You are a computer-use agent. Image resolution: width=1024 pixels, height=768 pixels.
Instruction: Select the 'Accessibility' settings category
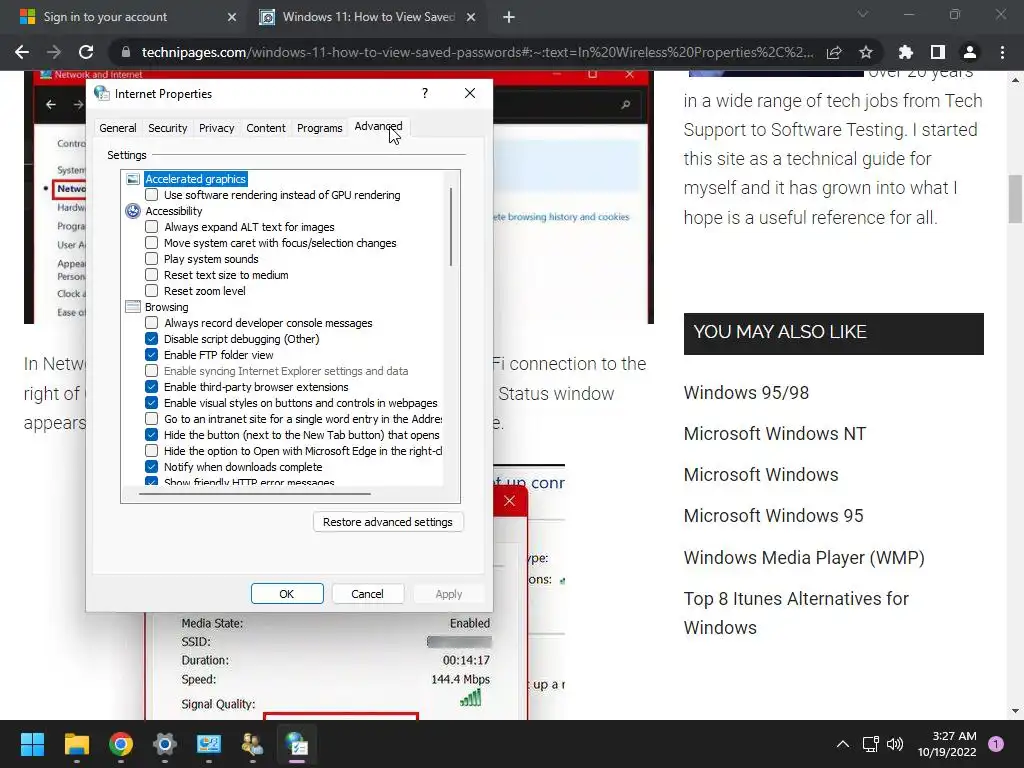174,211
